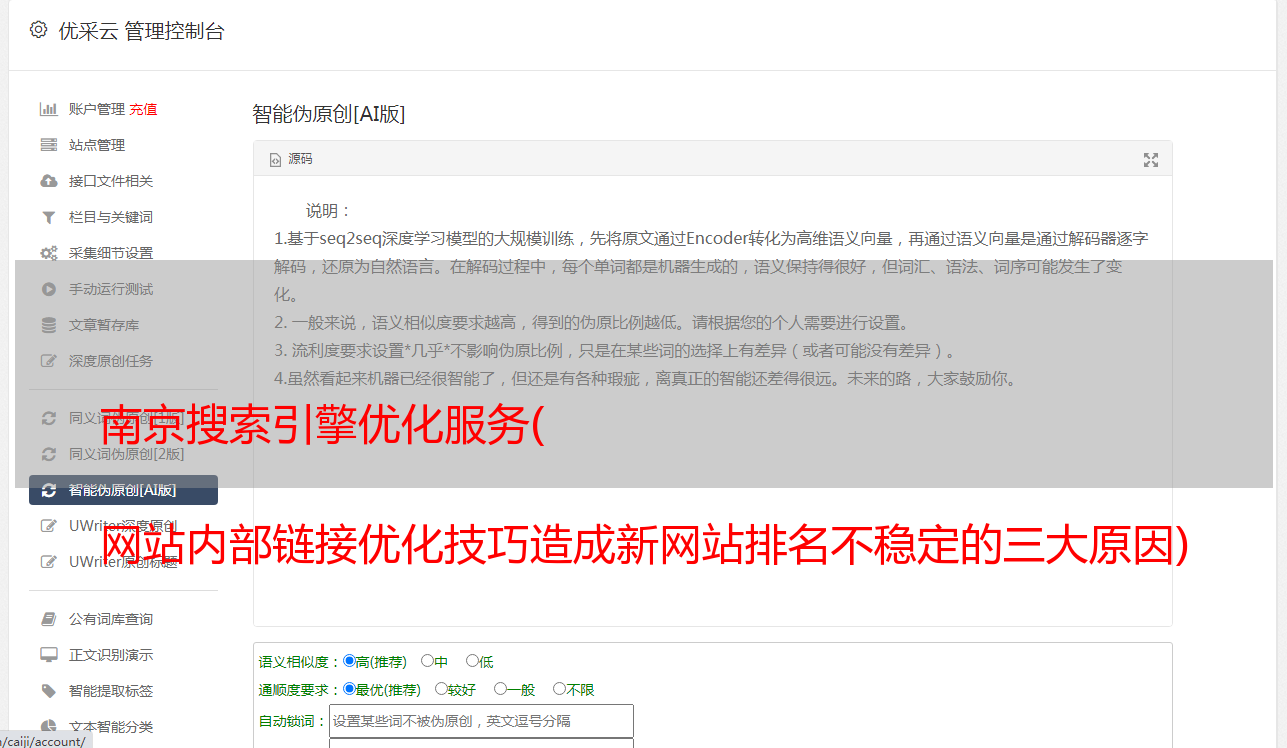Click the 栏目与关键词 filter icon
1287x748 pixels.
[48, 217]
